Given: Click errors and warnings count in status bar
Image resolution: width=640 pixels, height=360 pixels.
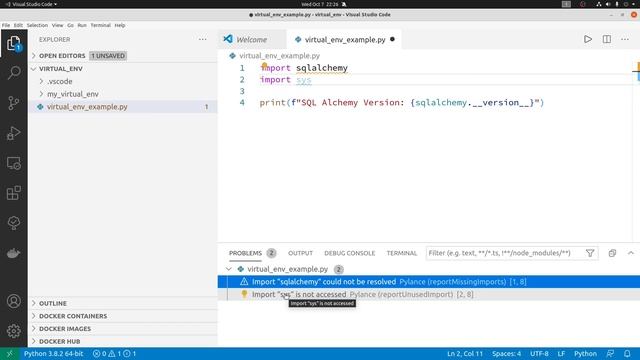Looking at the screenshot, I should click(114, 354).
